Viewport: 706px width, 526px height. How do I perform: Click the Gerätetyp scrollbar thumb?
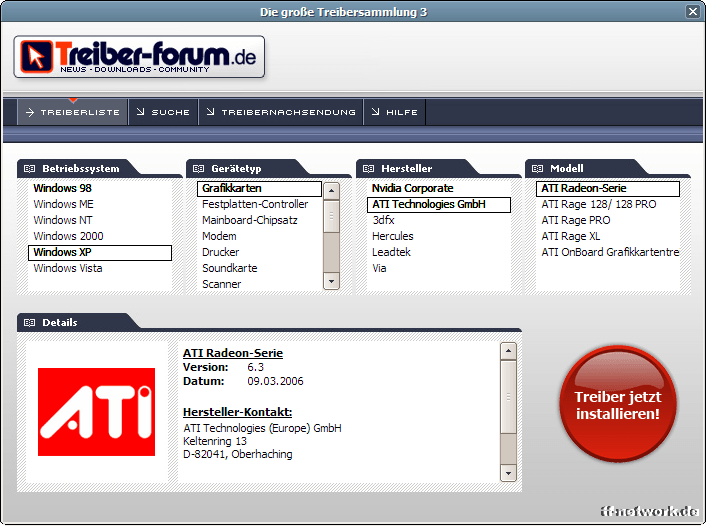pyautogui.click(x=331, y=216)
